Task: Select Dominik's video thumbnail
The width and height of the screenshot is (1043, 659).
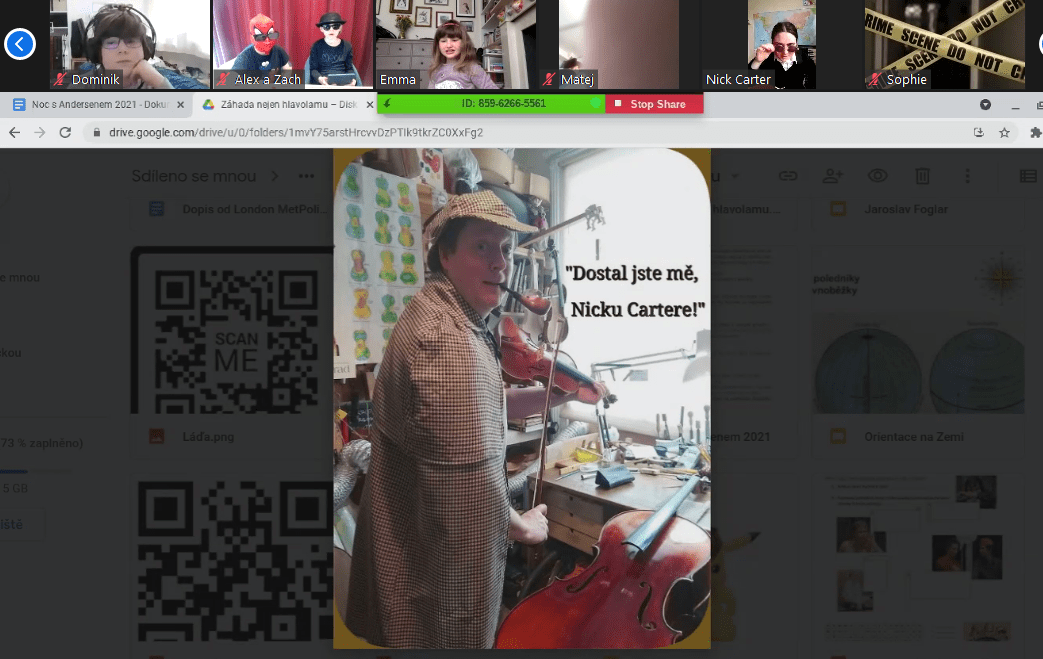Action: pyautogui.click(x=130, y=45)
